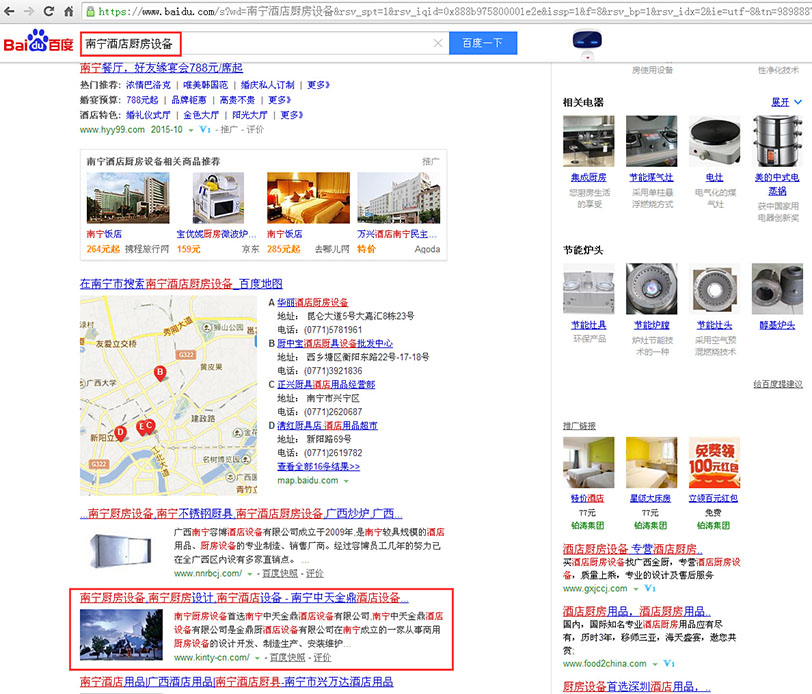Open dropdown arrow next to www.hyy99.com

pos(191,130)
